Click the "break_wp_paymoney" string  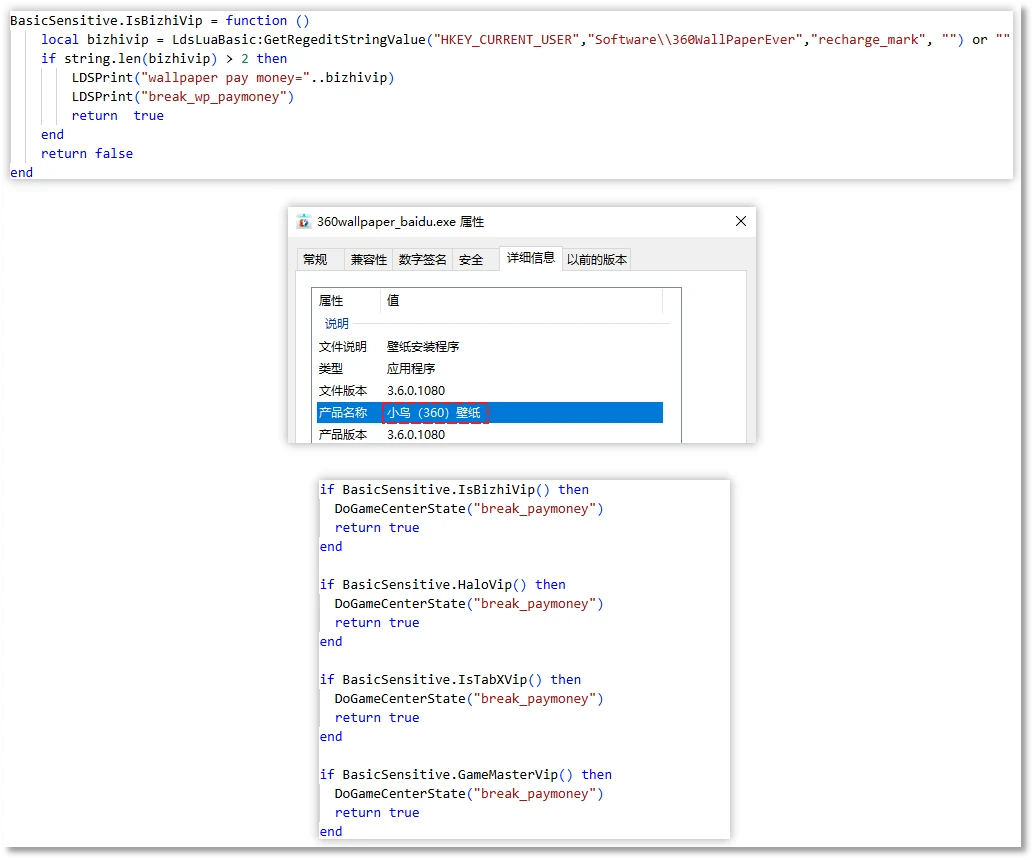coord(214,96)
